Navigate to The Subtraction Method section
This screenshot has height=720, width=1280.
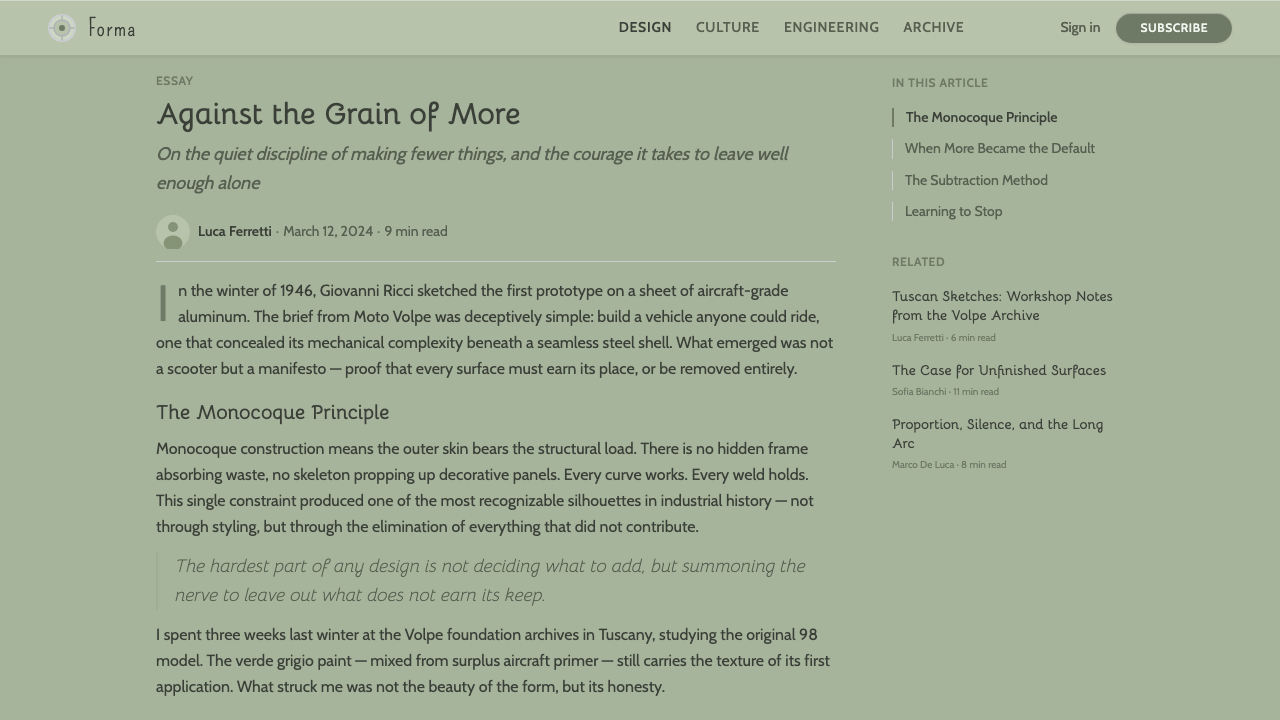point(976,180)
